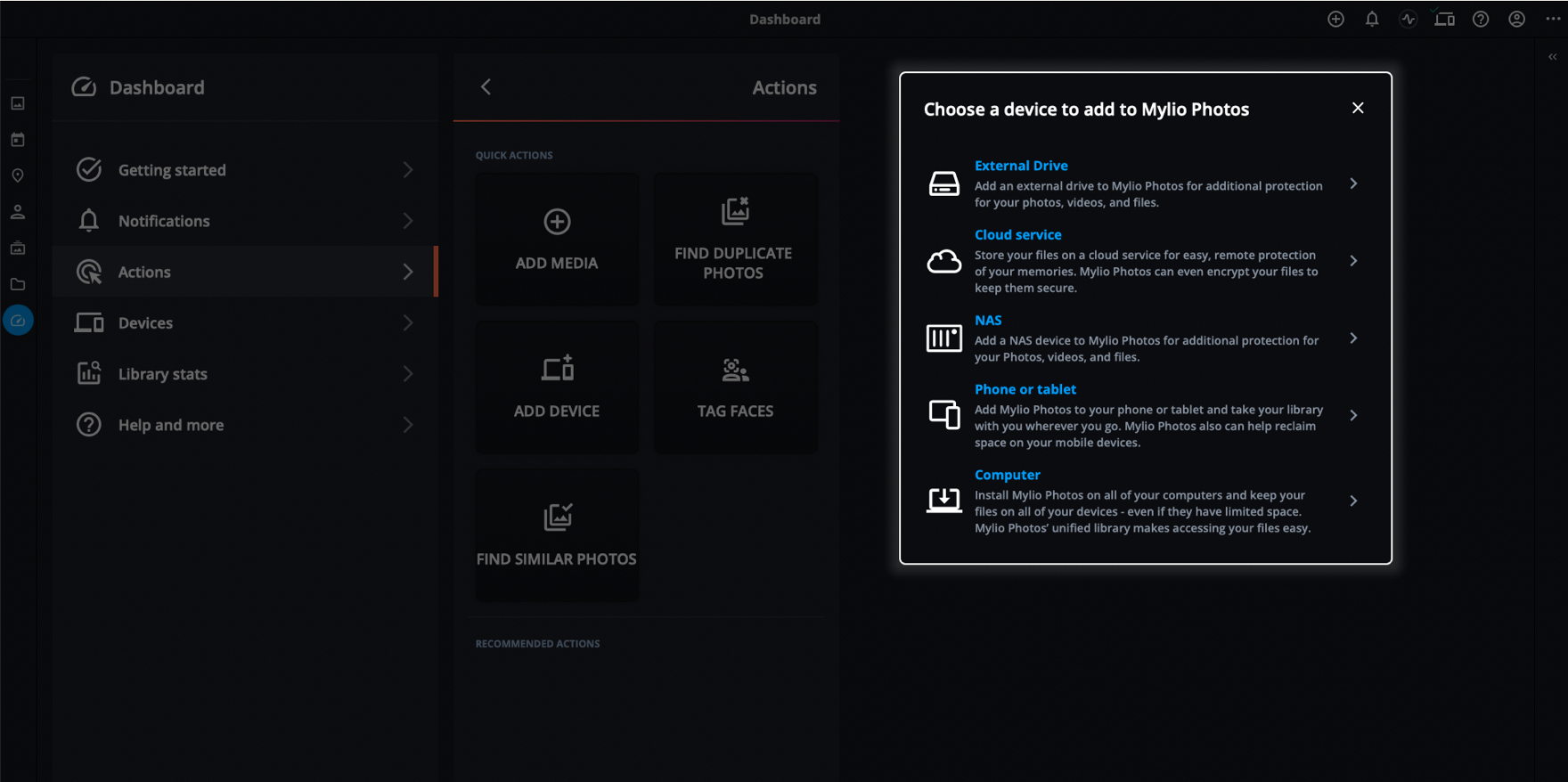
Task: Start Find Duplicate Photos action
Action: [734, 240]
